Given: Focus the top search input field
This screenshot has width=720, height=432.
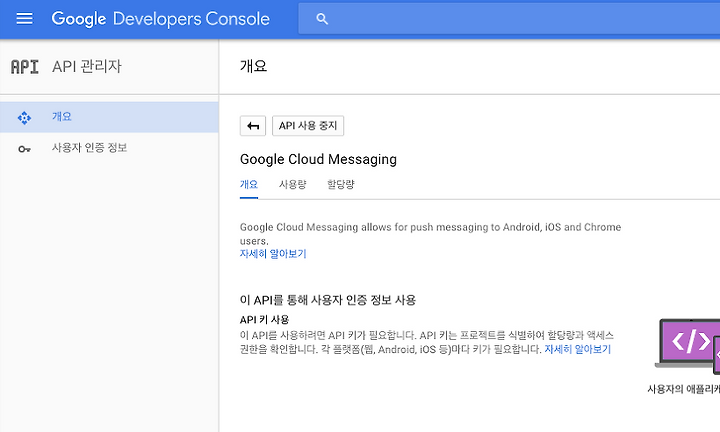Looking at the screenshot, I should [x=509, y=19].
